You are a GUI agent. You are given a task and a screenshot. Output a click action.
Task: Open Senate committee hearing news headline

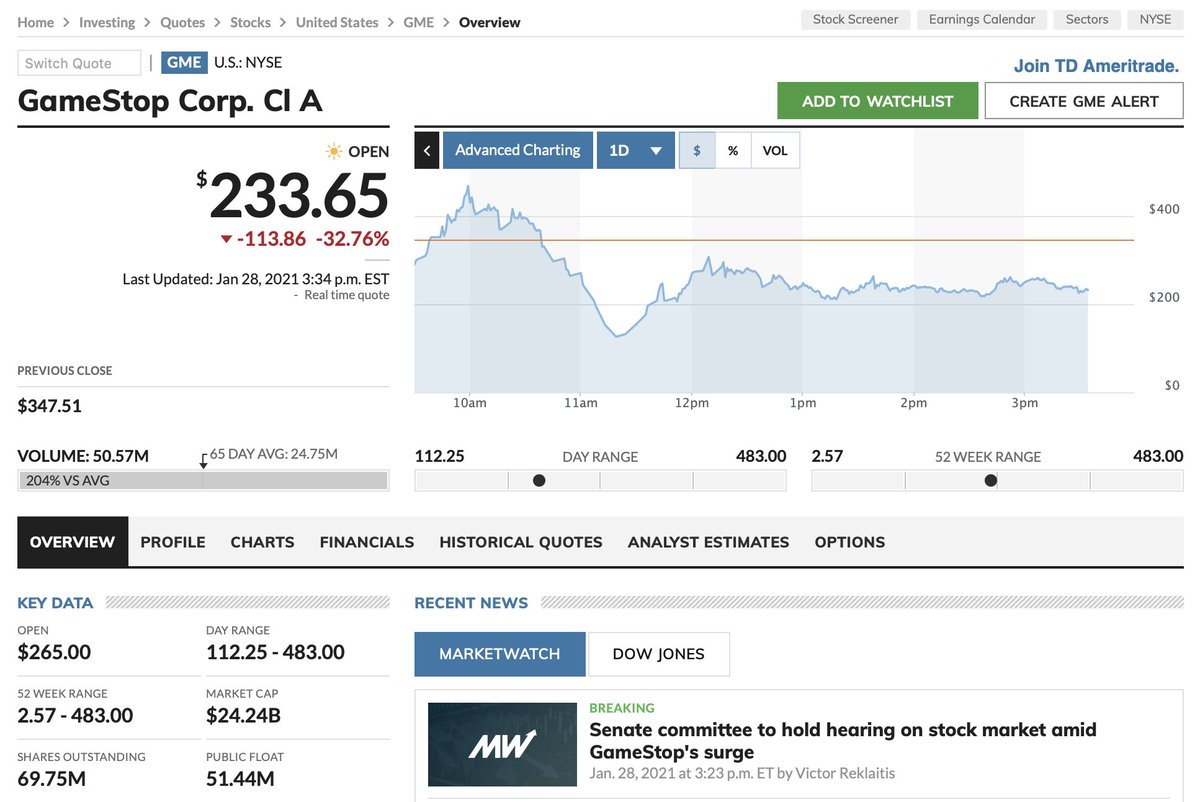(843, 741)
